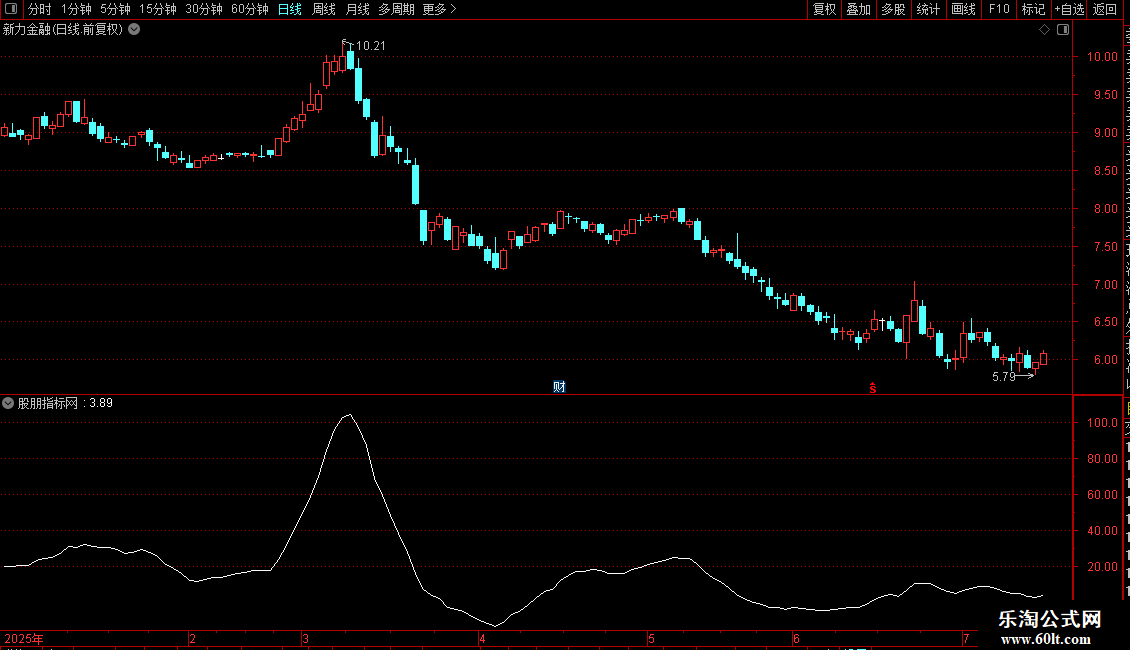This screenshot has width=1130, height=650.
Task: Switch to 周线 weekly chart
Action: pos(324,9)
